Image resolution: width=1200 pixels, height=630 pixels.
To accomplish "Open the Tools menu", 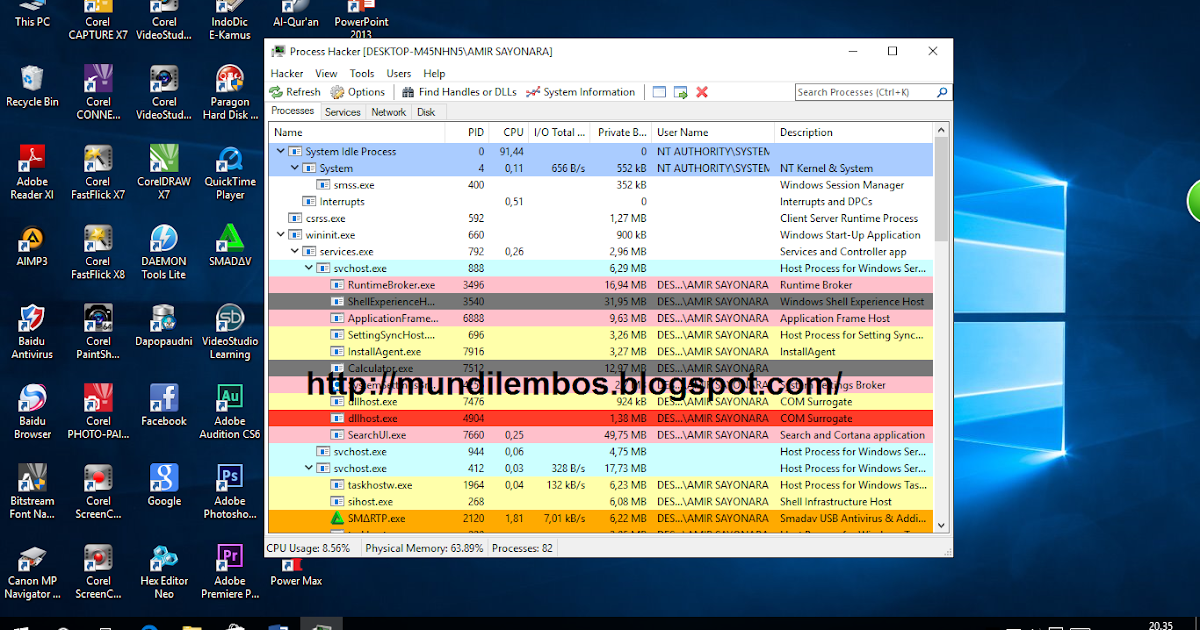I will pyautogui.click(x=362, y=73).
